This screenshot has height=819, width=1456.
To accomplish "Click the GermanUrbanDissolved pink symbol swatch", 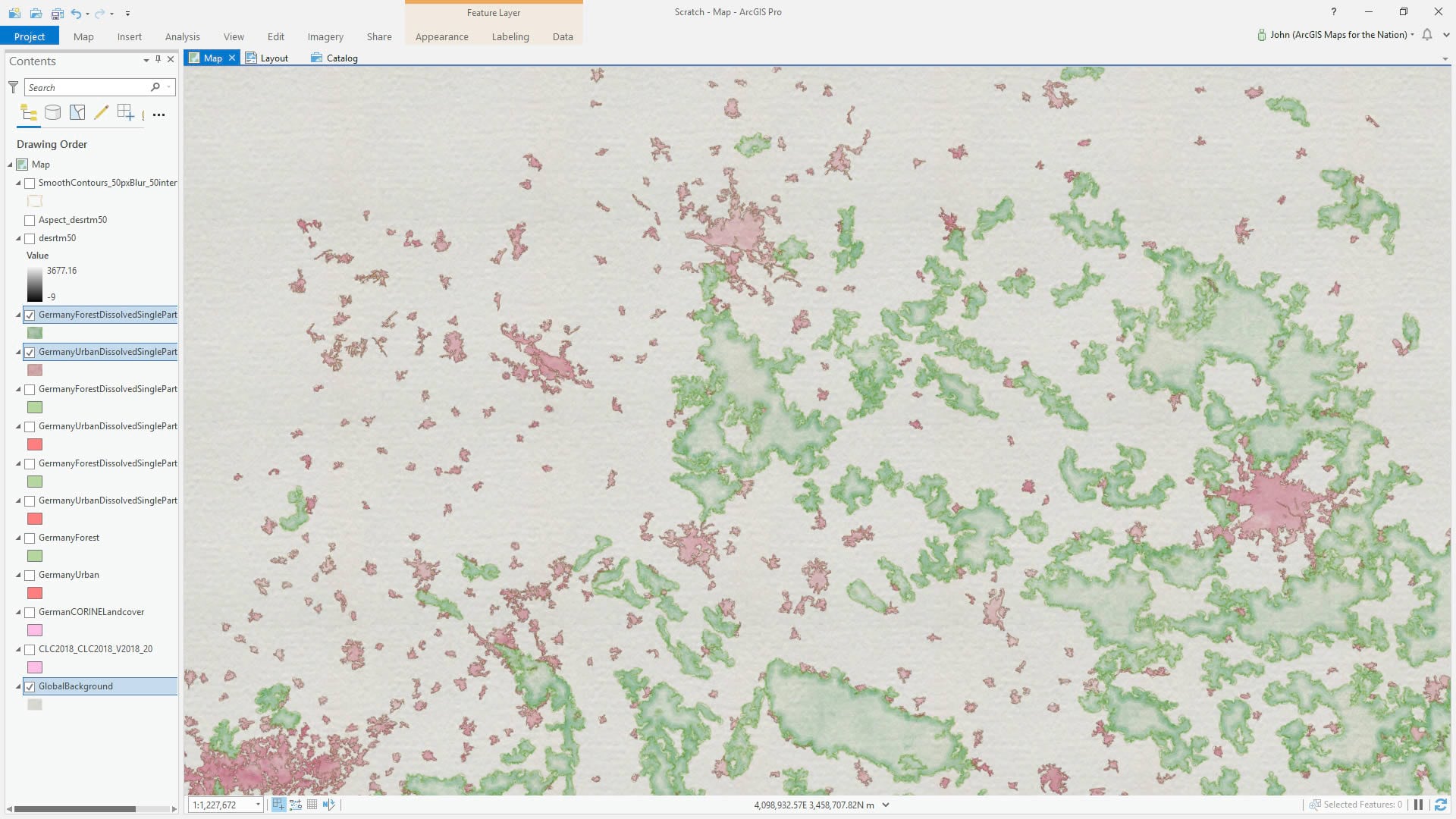I will tap(35, 370).
